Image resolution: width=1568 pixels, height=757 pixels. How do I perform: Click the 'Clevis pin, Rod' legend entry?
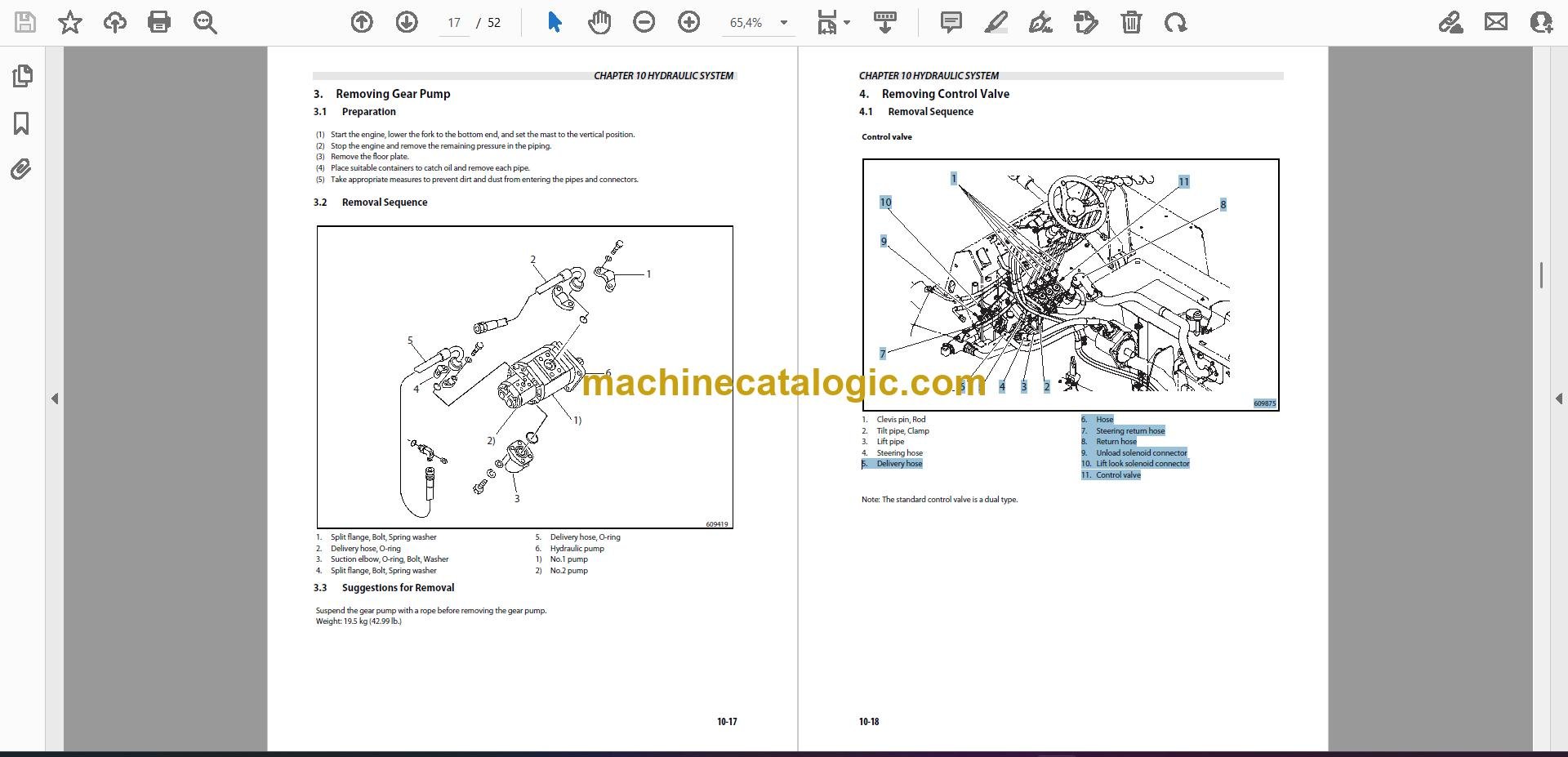[x=901, y=420]
